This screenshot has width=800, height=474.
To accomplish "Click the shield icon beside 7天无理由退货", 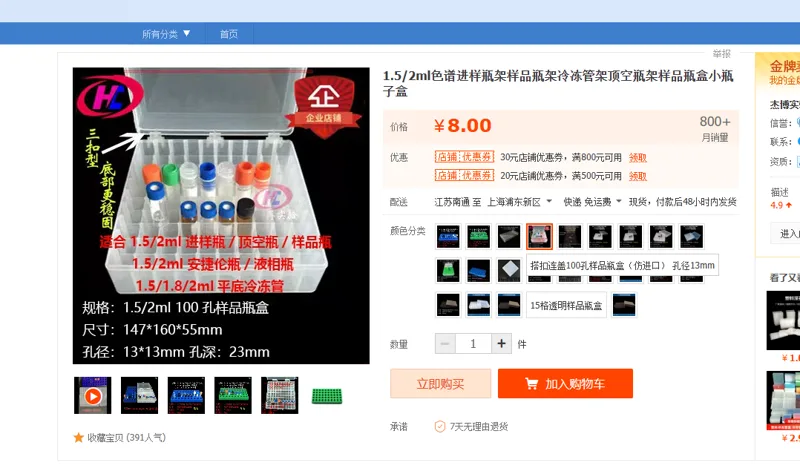I will 440,427.
